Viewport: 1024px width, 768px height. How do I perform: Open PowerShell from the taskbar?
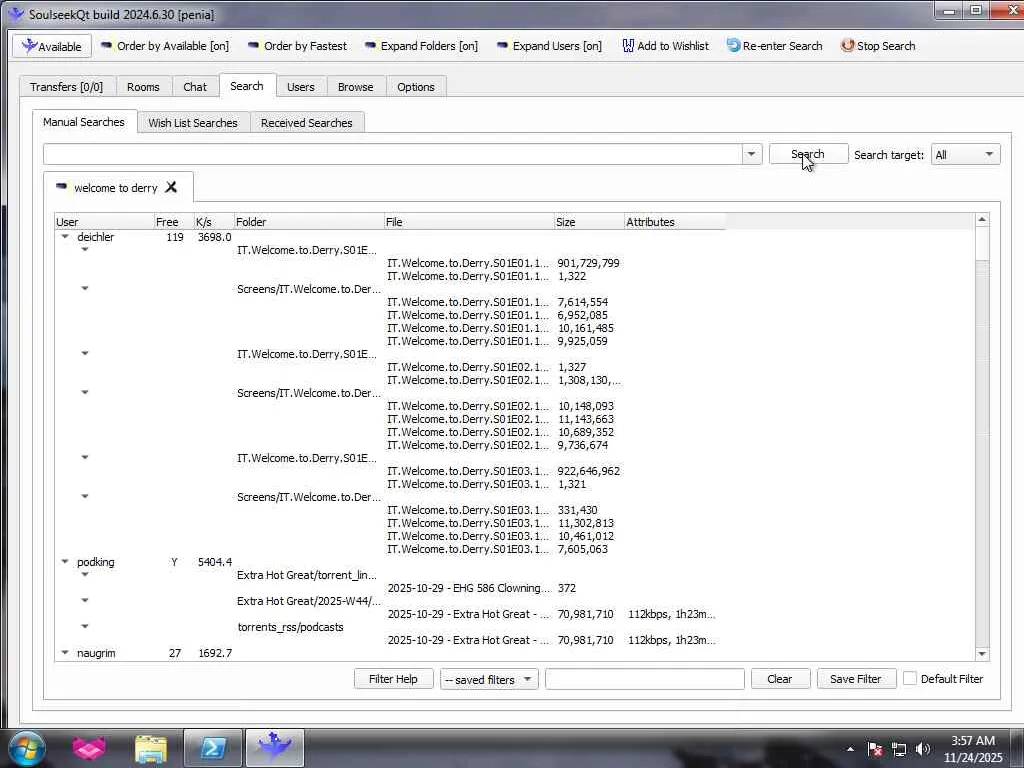(213, 748)
